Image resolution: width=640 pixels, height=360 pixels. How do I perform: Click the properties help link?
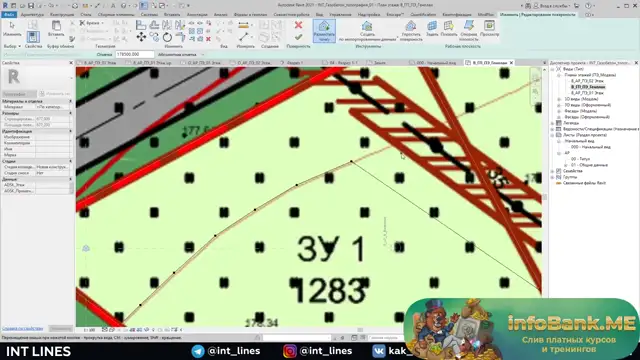pyautogui.click(x=22, y=329)
